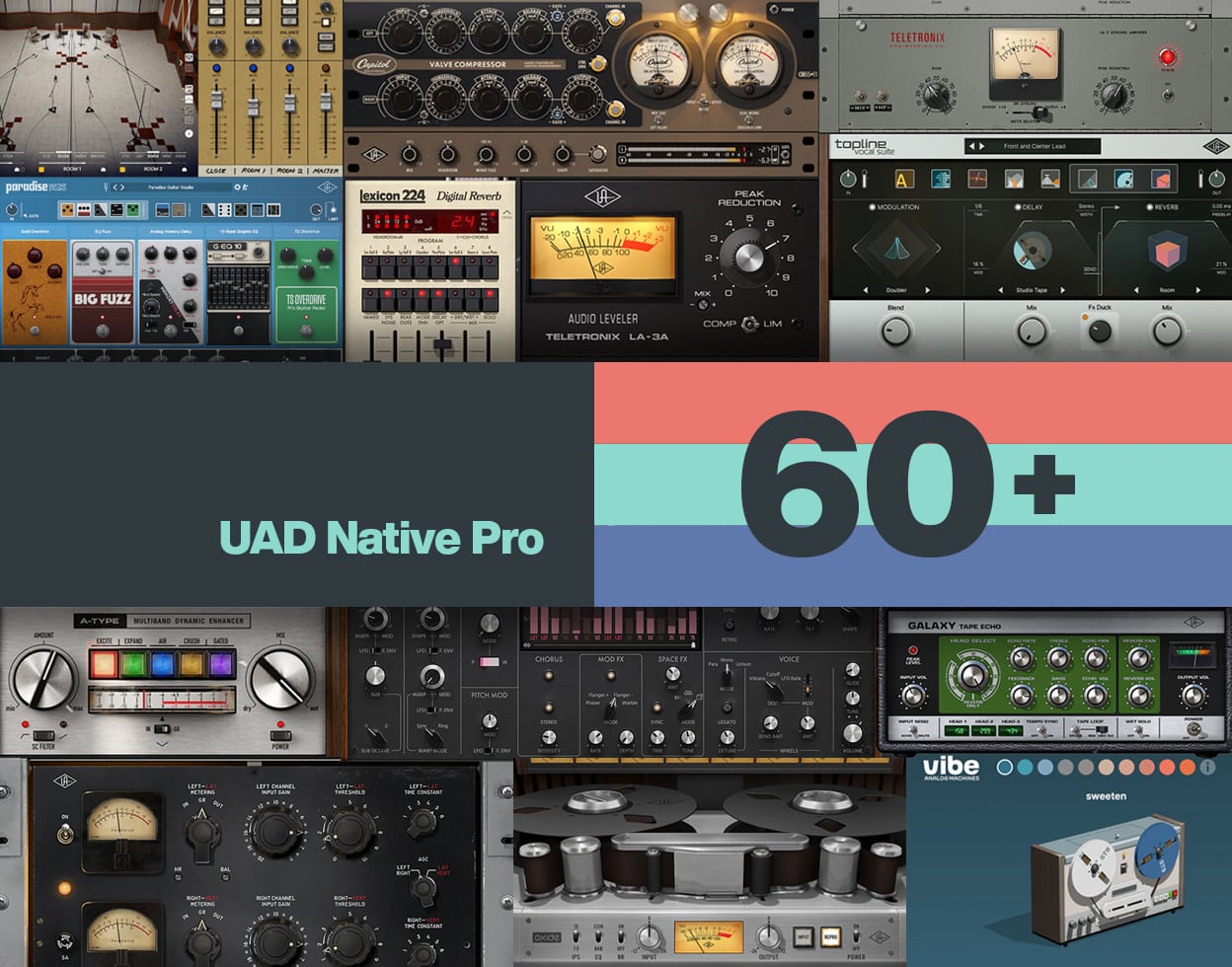Open the cyan disc delay slot icon in Topline
The height and width of the screenshot is (967, 1232).
pos(1122,179)
